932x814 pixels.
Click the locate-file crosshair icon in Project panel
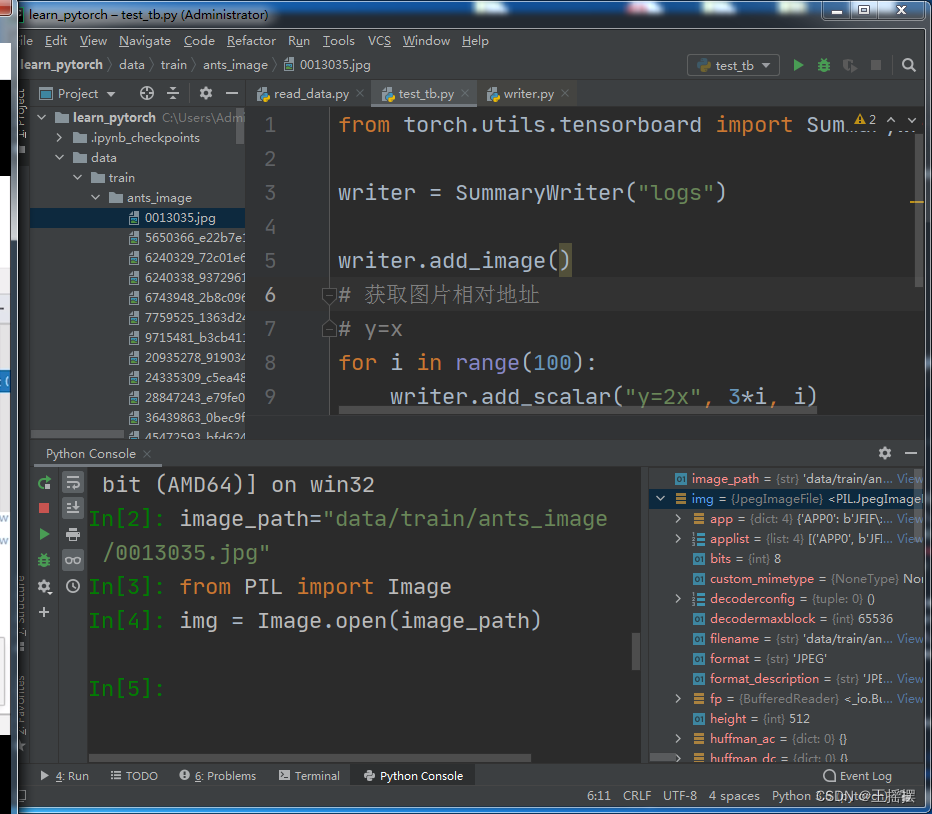point(147,93)
